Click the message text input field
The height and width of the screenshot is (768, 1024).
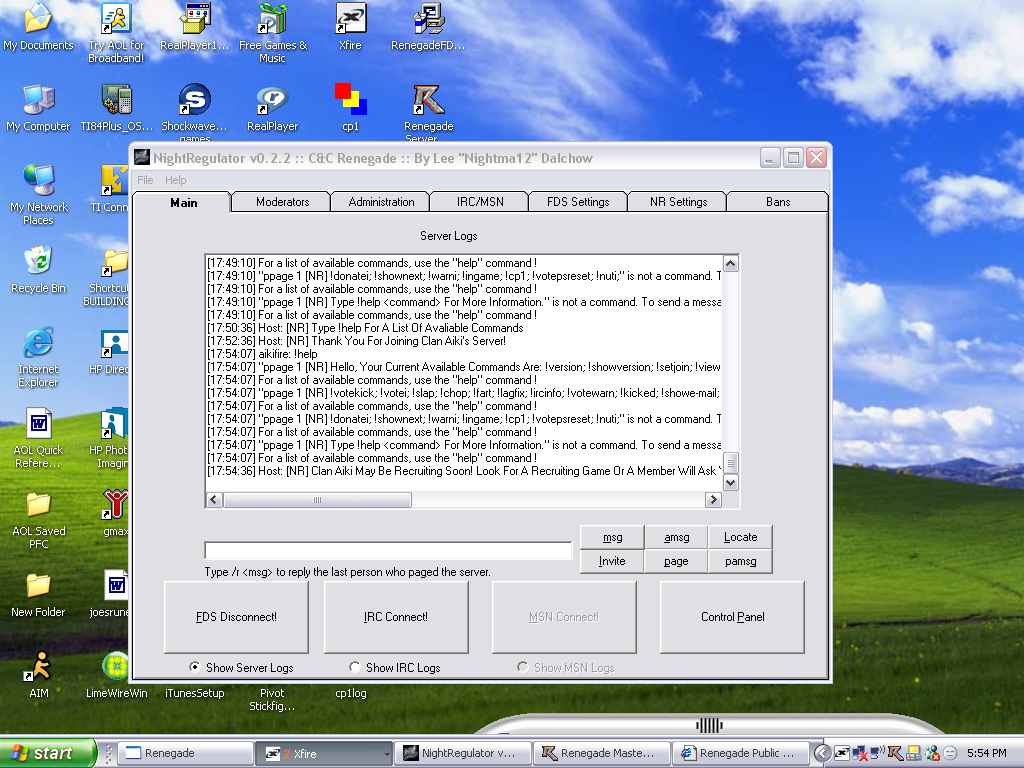pyautogui.click(x=388, y=551)
